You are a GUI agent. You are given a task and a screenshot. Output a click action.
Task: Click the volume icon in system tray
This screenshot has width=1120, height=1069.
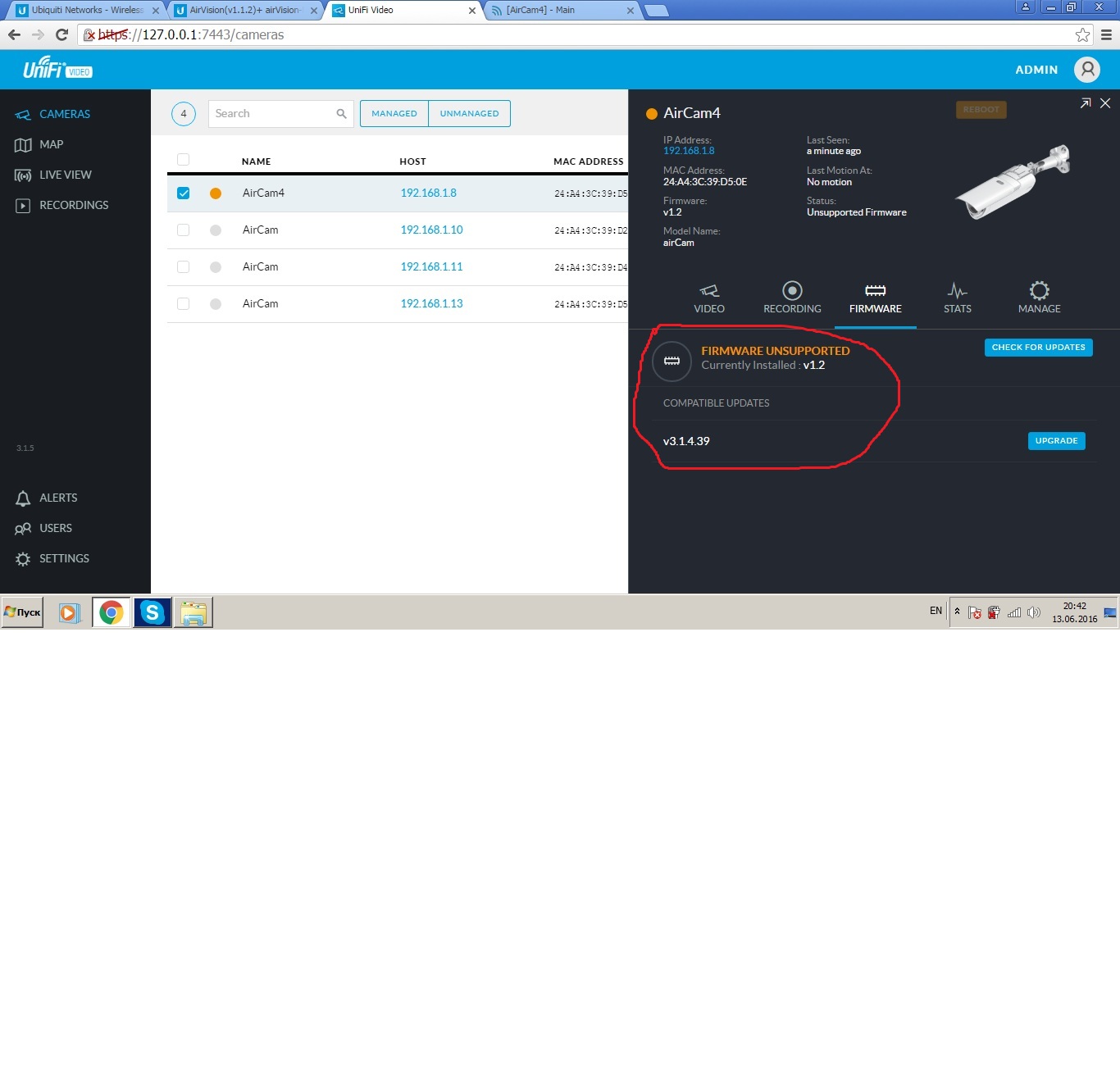click(x=1034, y=612)
